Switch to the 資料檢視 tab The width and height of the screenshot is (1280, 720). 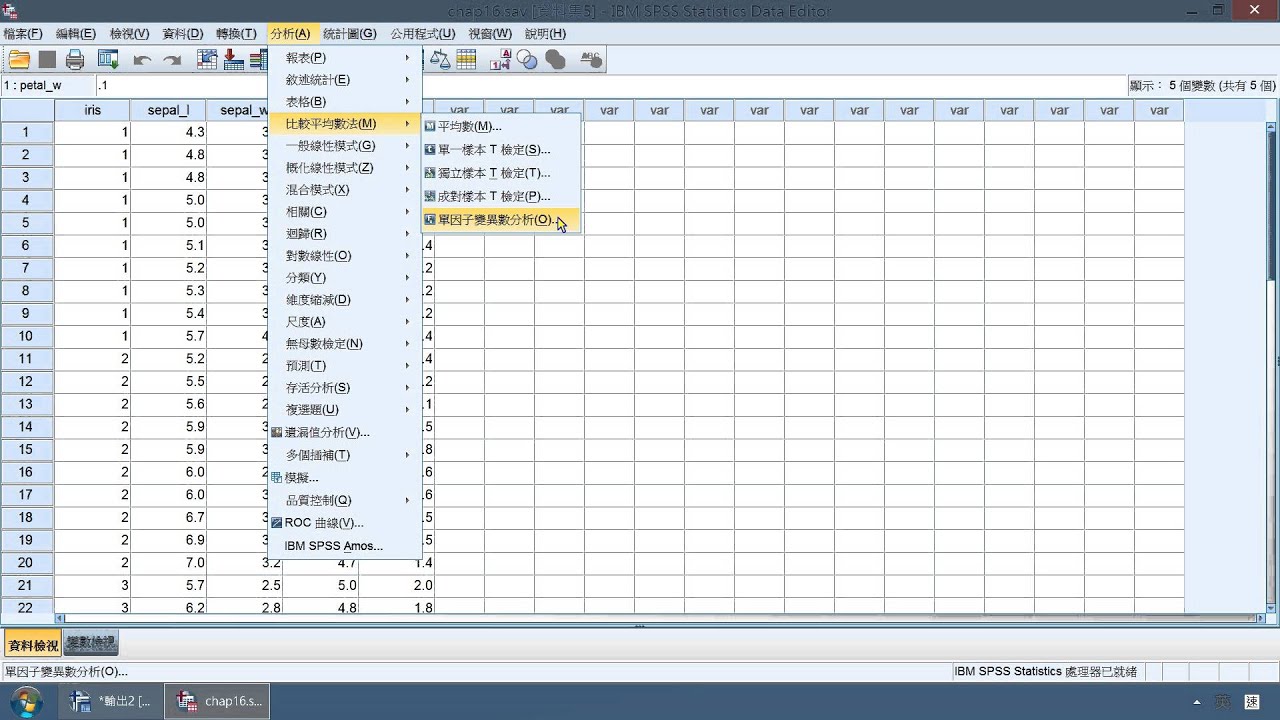33,645
